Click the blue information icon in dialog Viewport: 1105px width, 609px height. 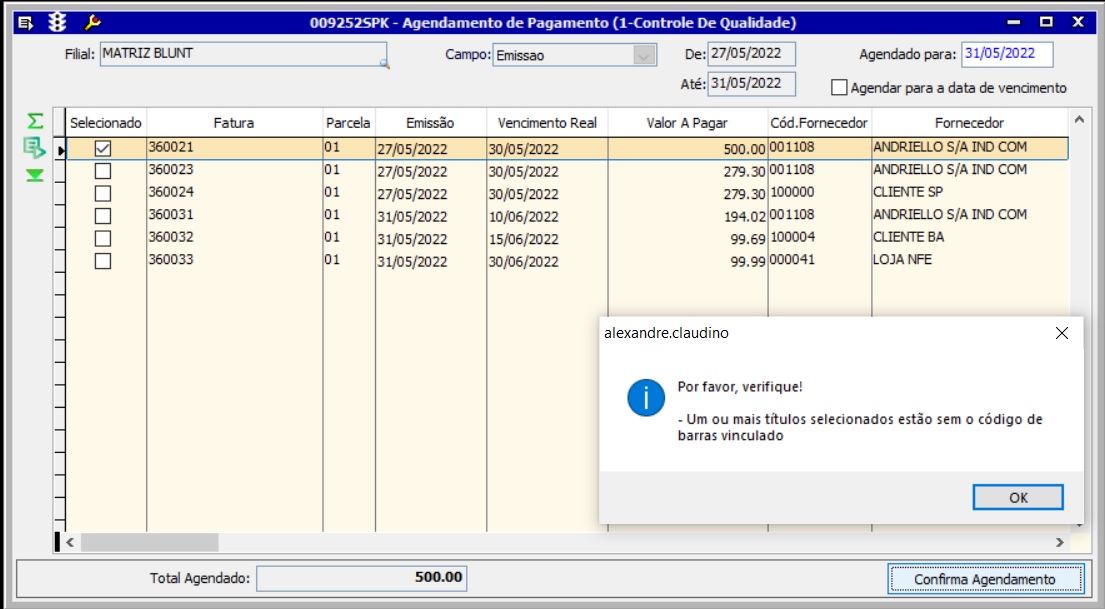pos(646,397)
